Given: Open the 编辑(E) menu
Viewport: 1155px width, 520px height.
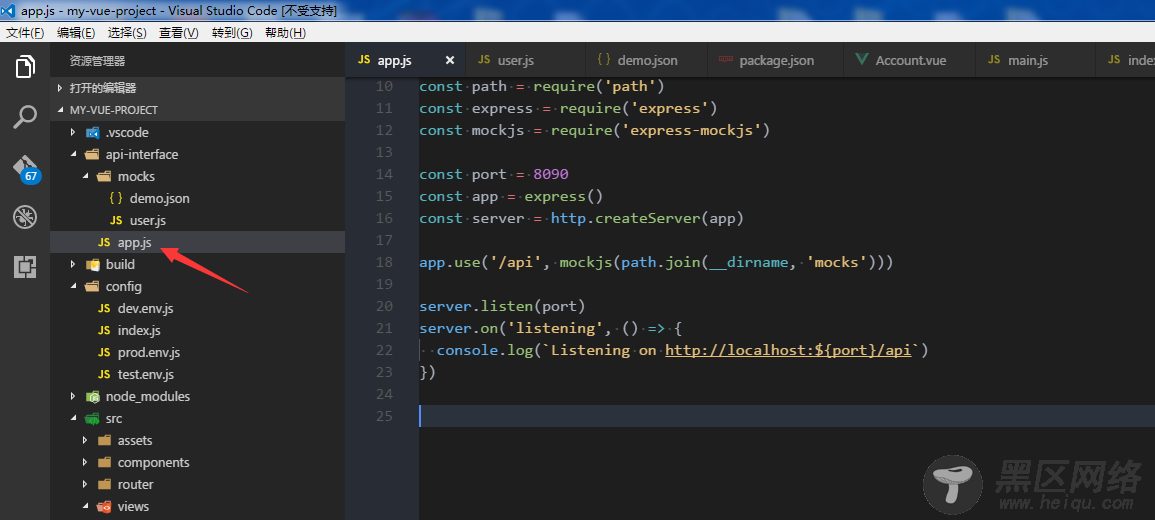Looking at the screenshot, I should [x=76, y=32].
